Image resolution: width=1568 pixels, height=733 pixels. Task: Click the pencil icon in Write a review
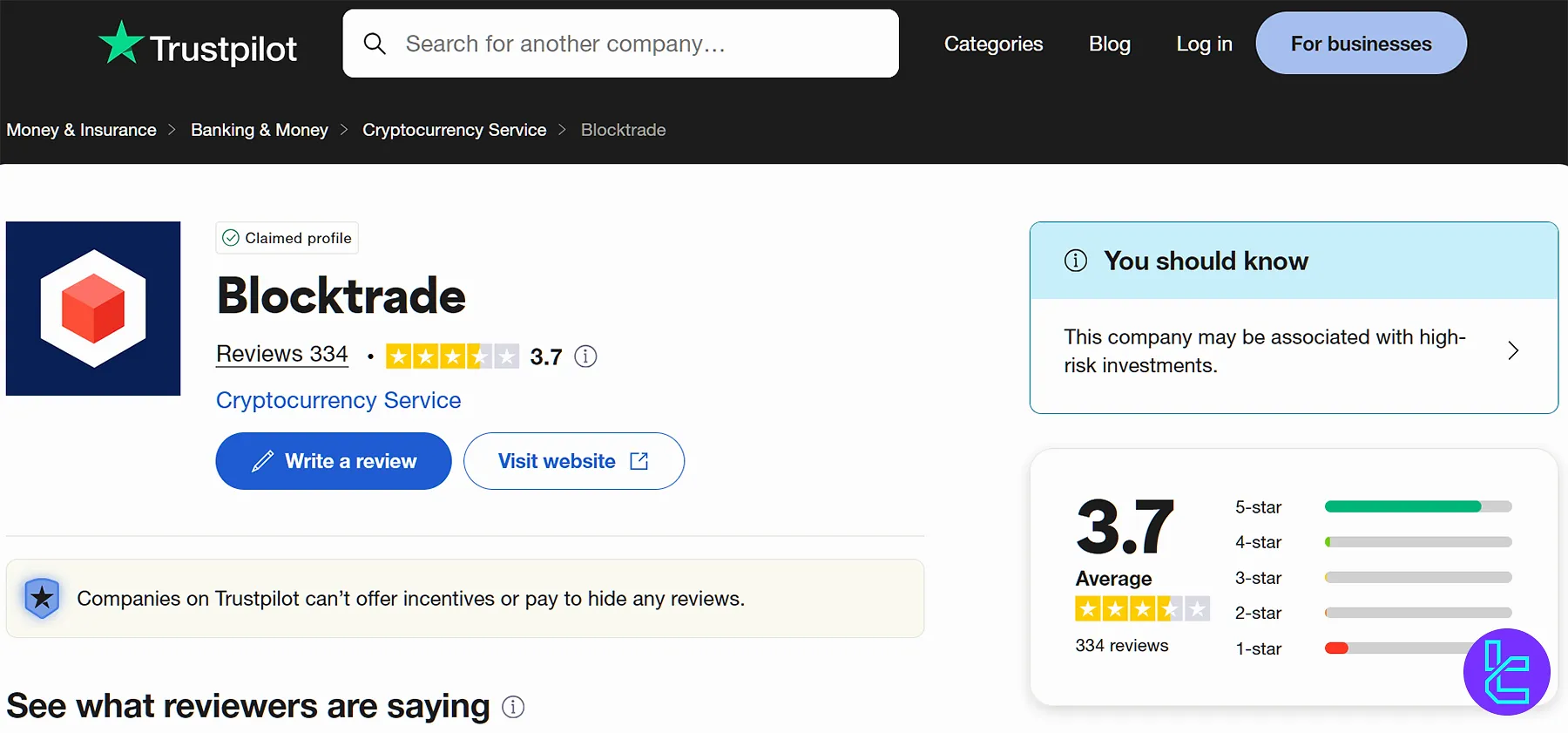click(x=262, y=461)
